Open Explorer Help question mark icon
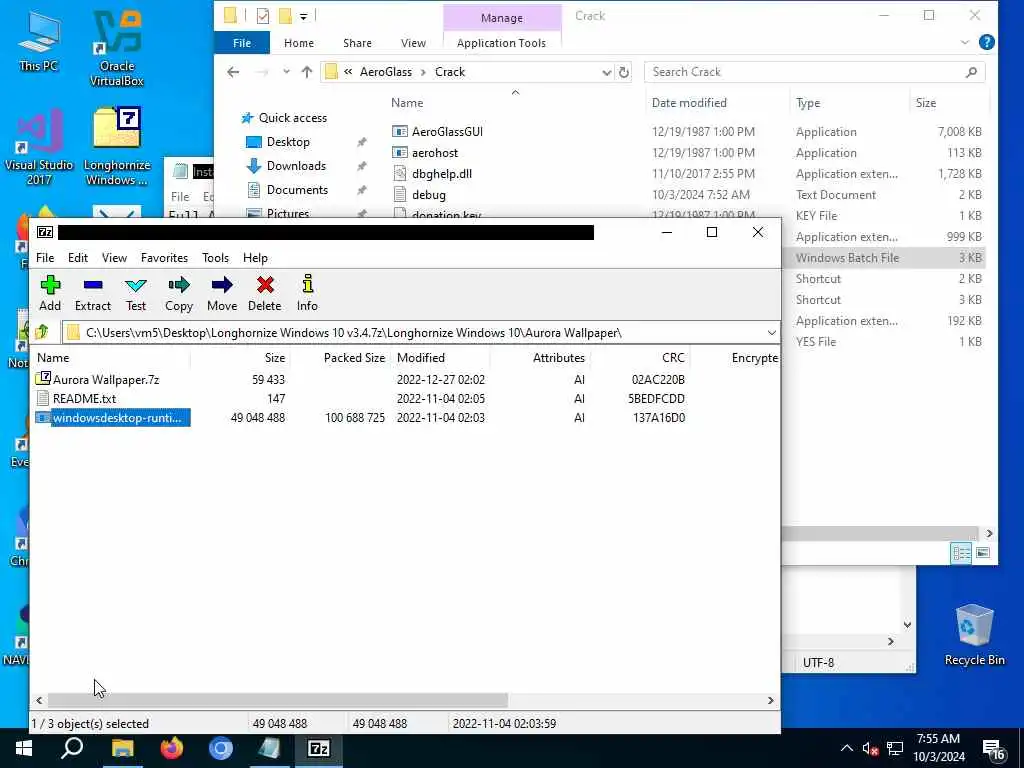 click(x=987, y=42)
